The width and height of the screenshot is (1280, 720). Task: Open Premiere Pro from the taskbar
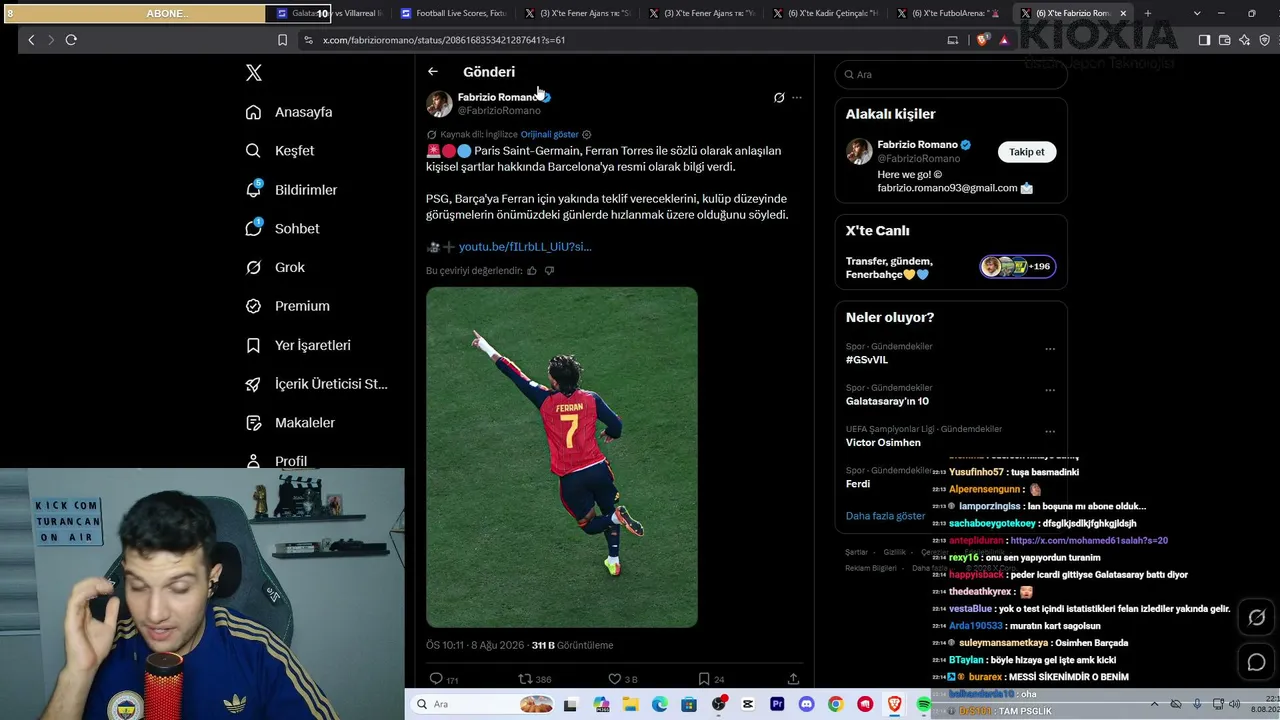[x=777, y=705]
